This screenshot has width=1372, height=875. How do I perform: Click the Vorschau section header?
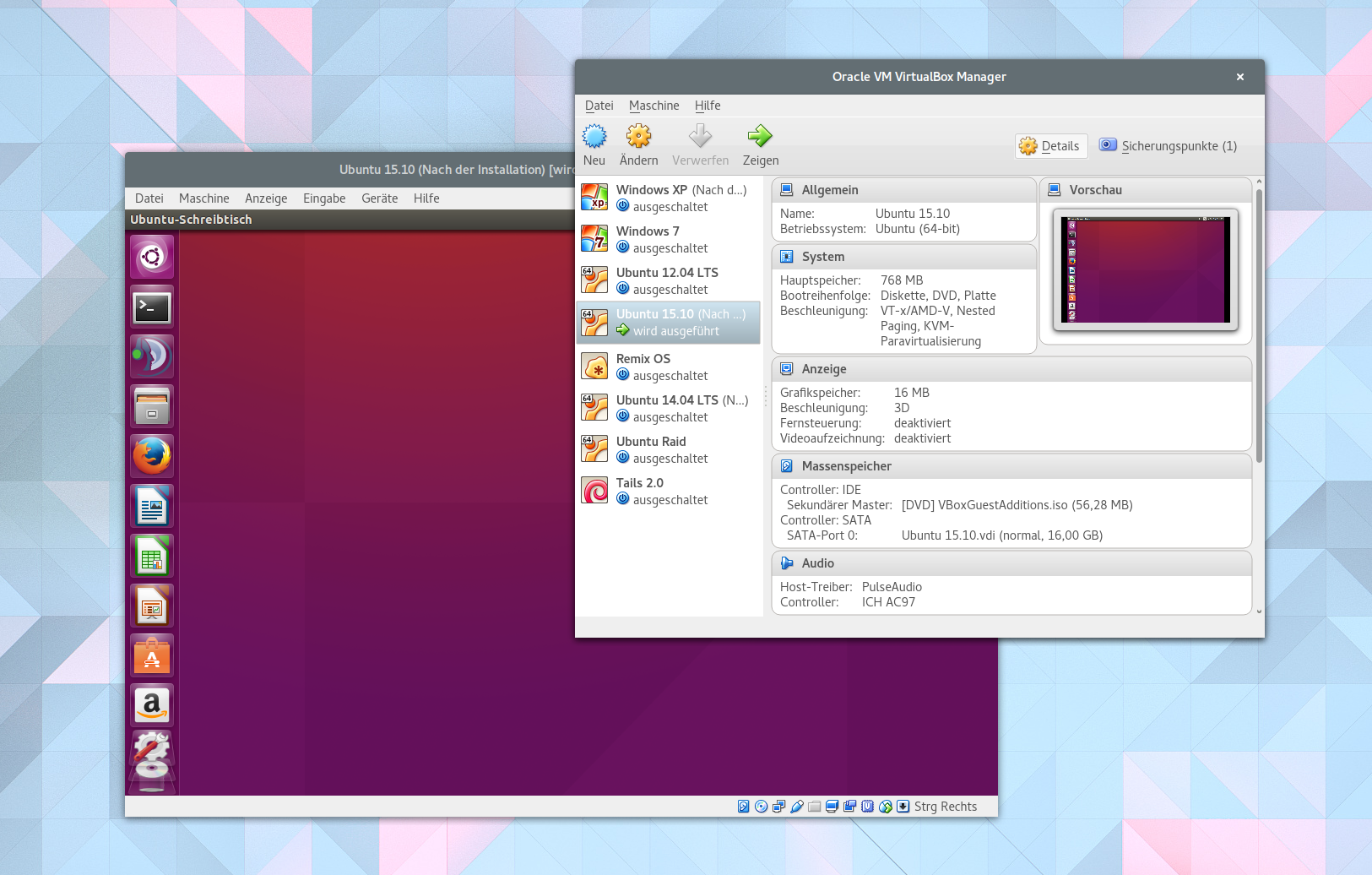pyautogui.click(x=1145, y=190)
